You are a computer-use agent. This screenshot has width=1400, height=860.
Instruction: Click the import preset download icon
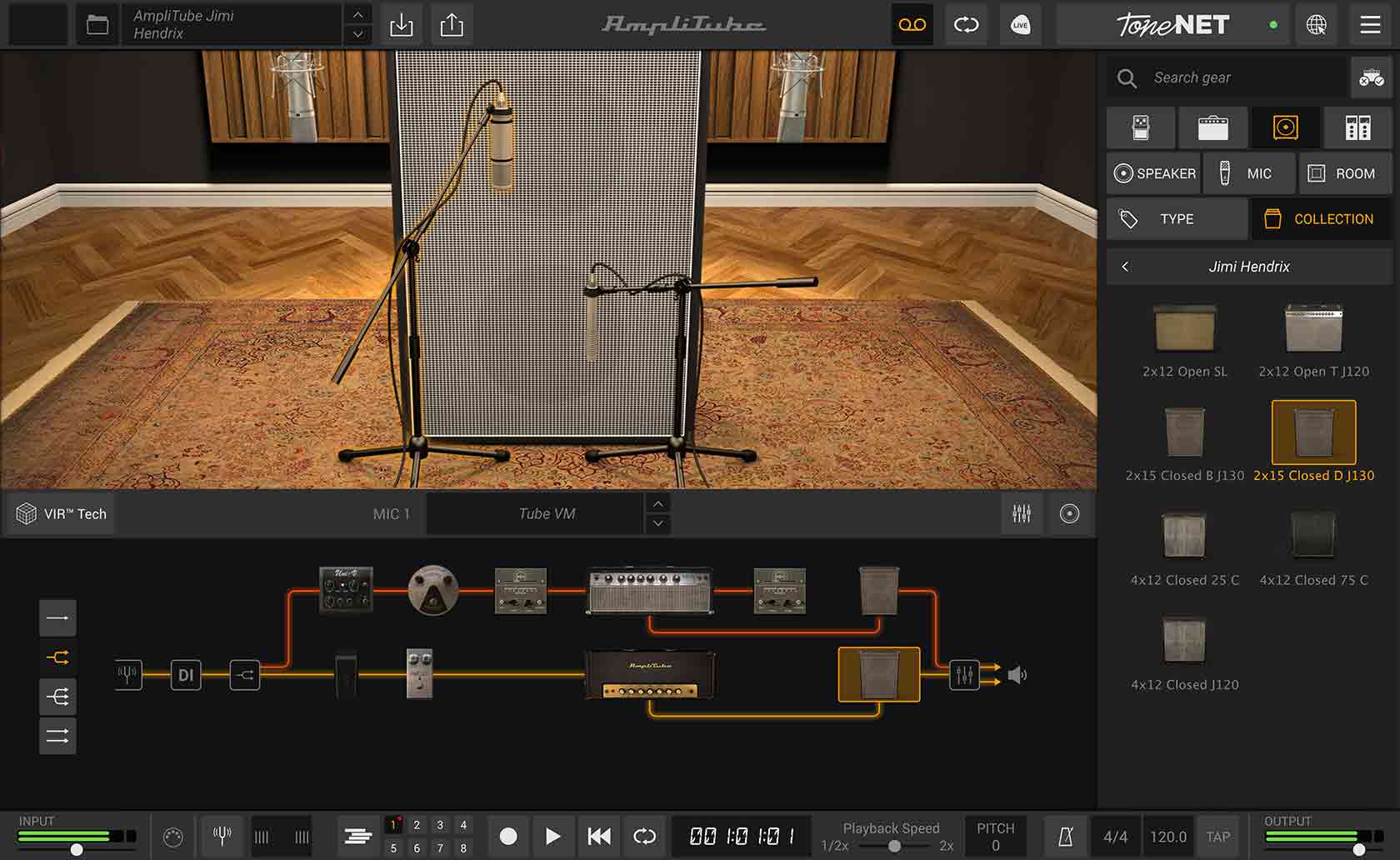401,25
